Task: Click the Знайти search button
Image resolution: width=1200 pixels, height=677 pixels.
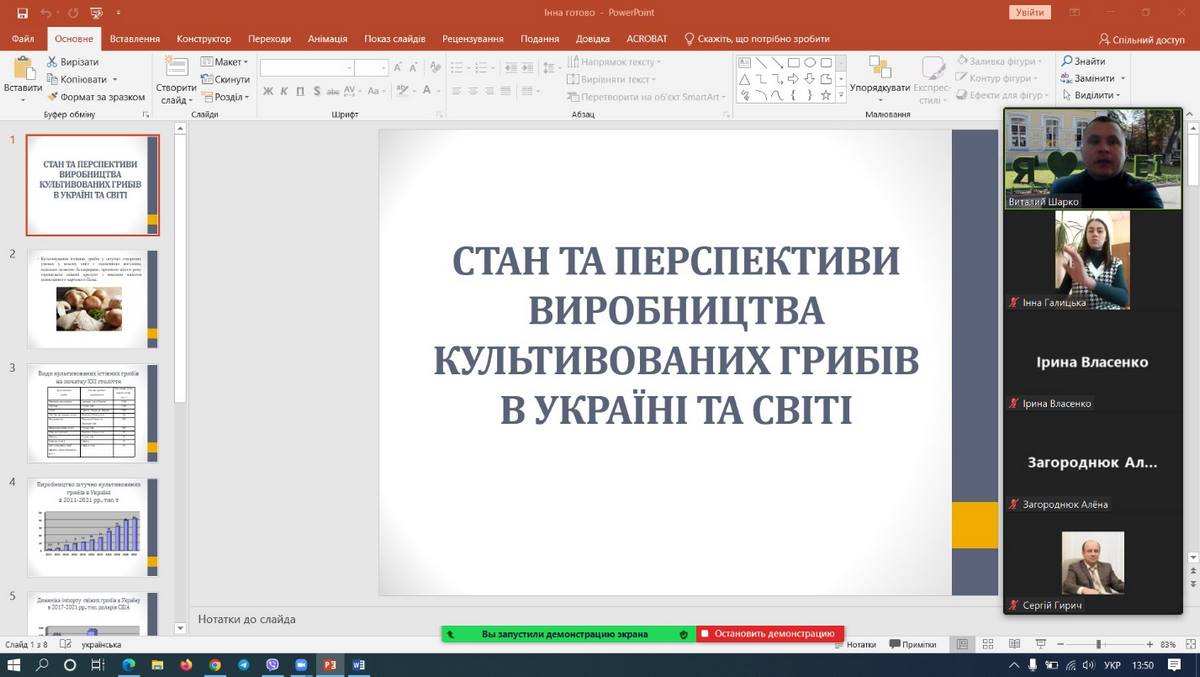Action: [1083, 62]
